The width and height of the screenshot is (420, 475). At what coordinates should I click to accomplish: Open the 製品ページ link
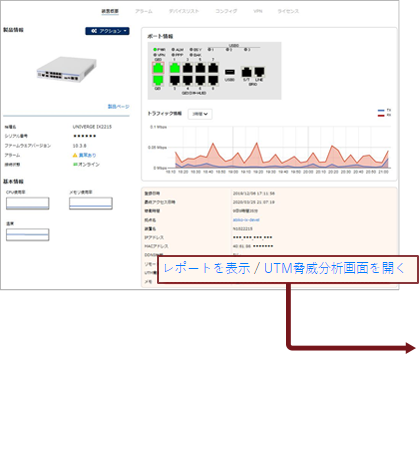click(118, 107)
